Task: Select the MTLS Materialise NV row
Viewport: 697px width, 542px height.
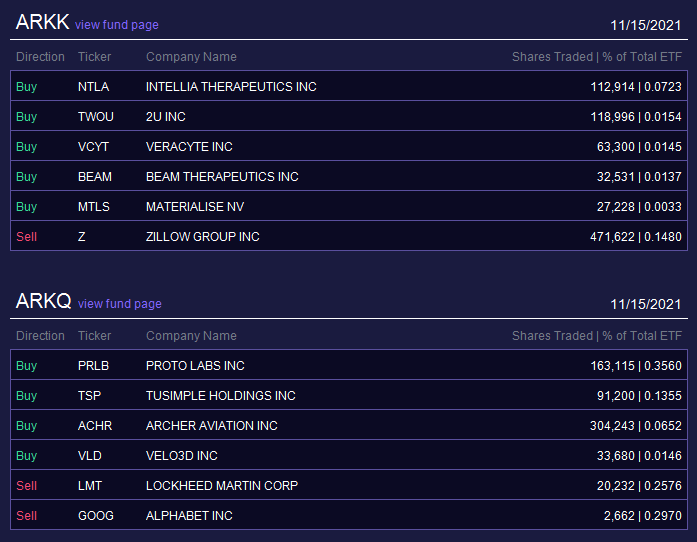Action: point(349,206)
